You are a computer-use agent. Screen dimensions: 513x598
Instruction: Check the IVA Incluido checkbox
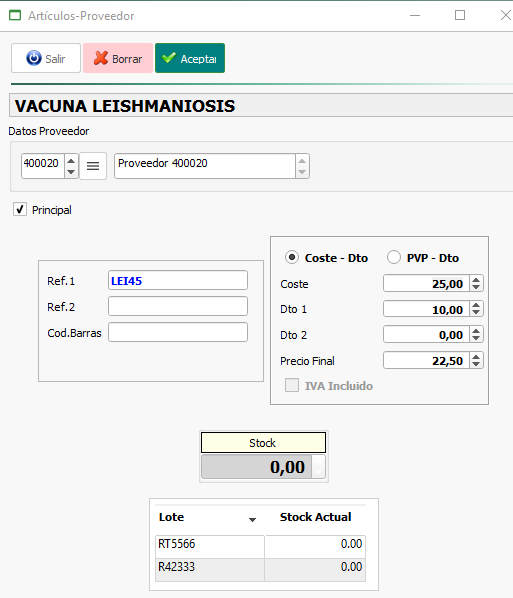[x=292, y=385]
